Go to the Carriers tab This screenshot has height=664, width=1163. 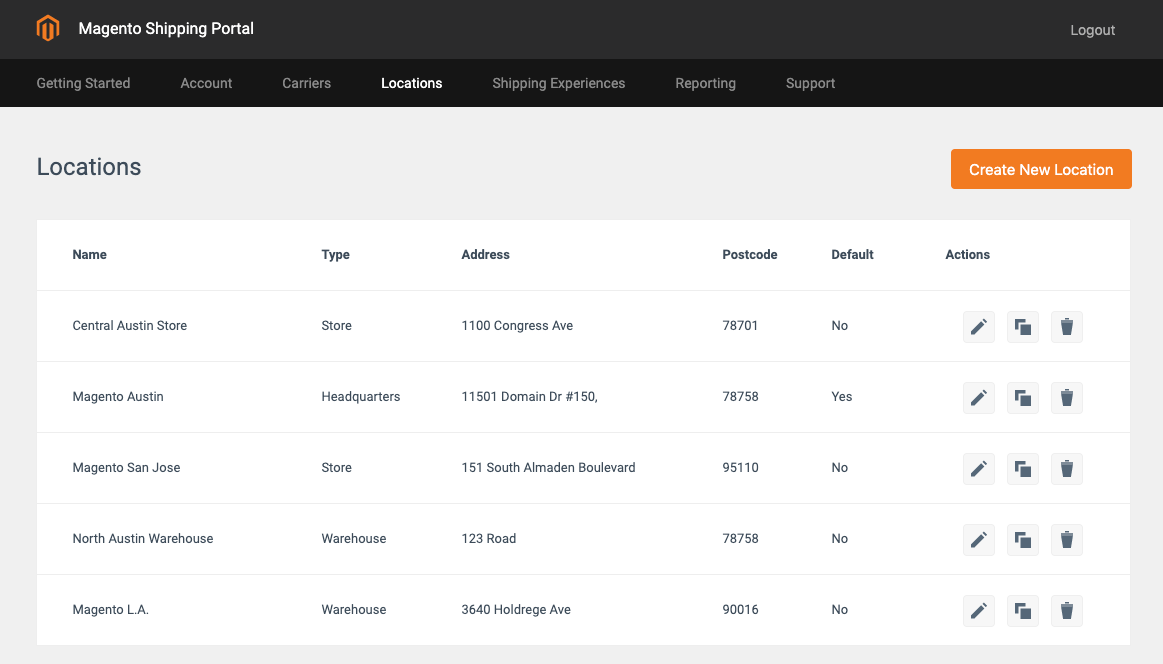[306, 83]
